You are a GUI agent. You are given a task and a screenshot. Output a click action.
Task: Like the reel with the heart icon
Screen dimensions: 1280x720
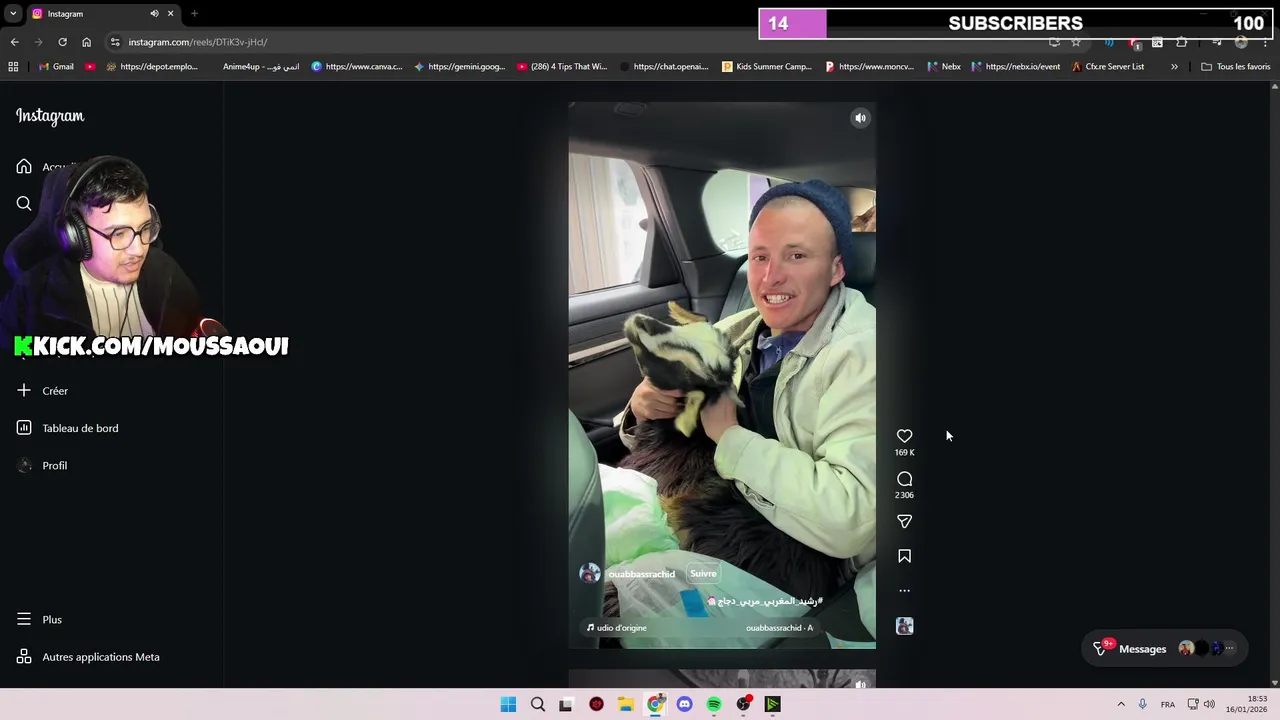(x=904, y=436)
